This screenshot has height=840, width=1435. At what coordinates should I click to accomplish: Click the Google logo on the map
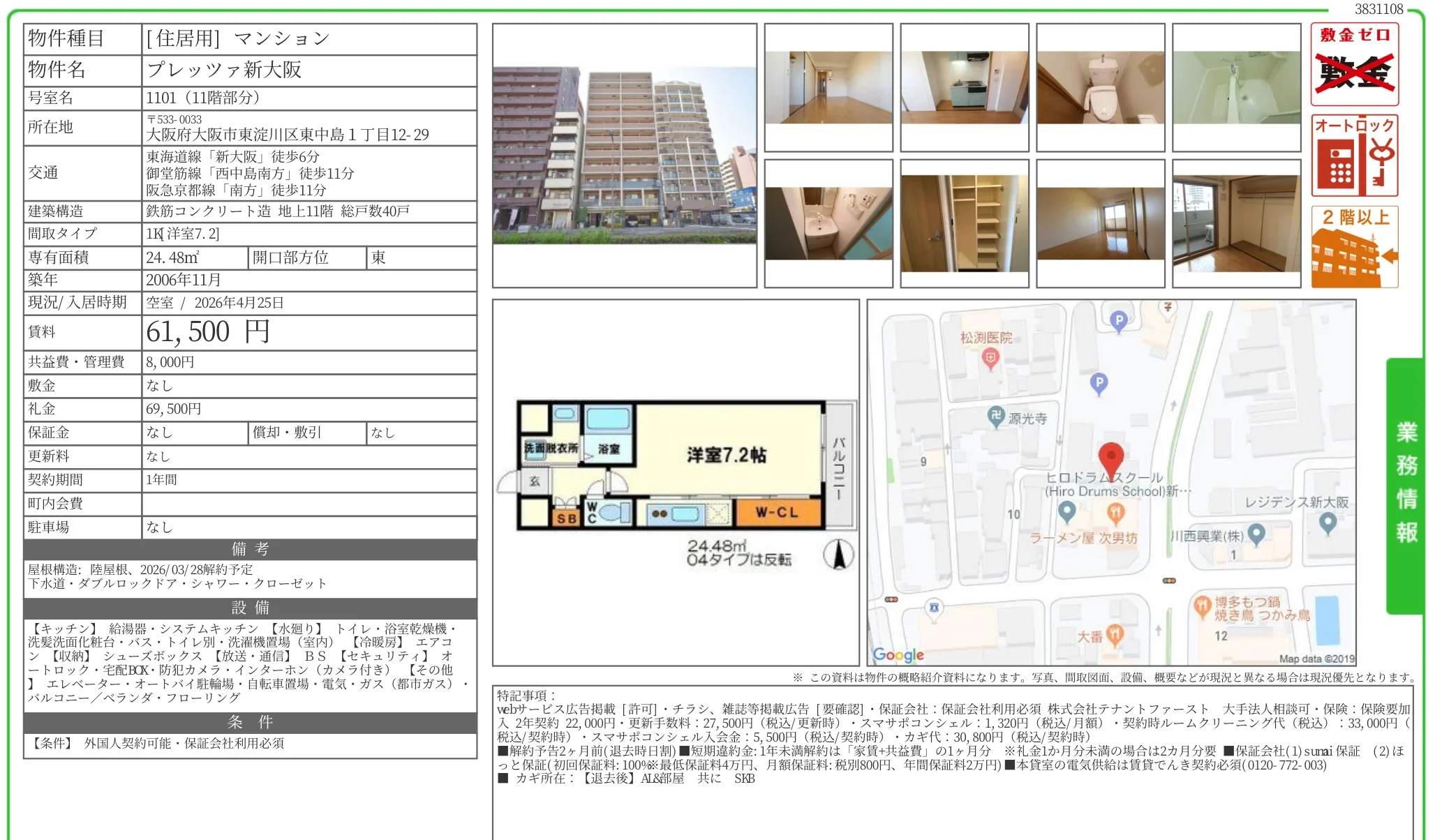point(899,654)
